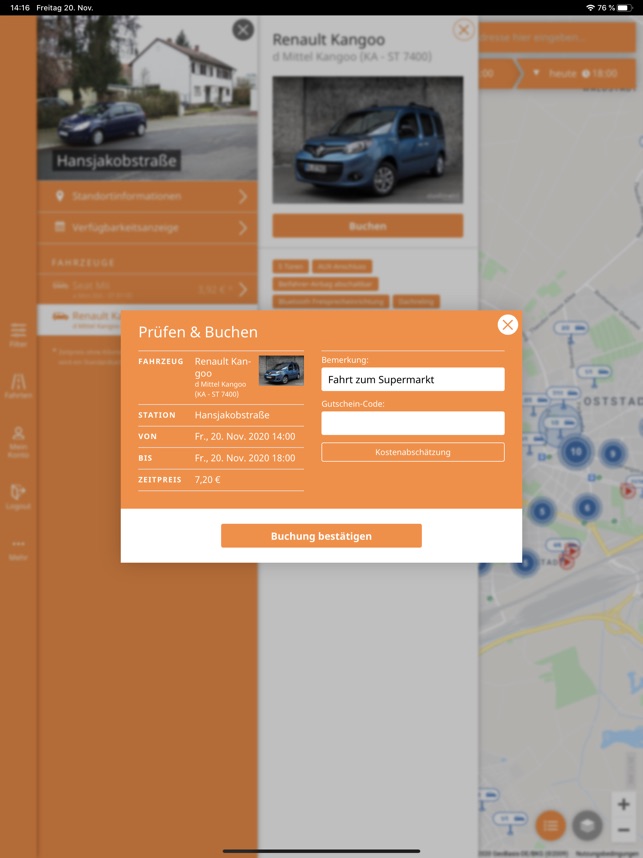Screen dimensions: 643x858
Task: Select map cluster marker 9
Action: pos(613,454)
